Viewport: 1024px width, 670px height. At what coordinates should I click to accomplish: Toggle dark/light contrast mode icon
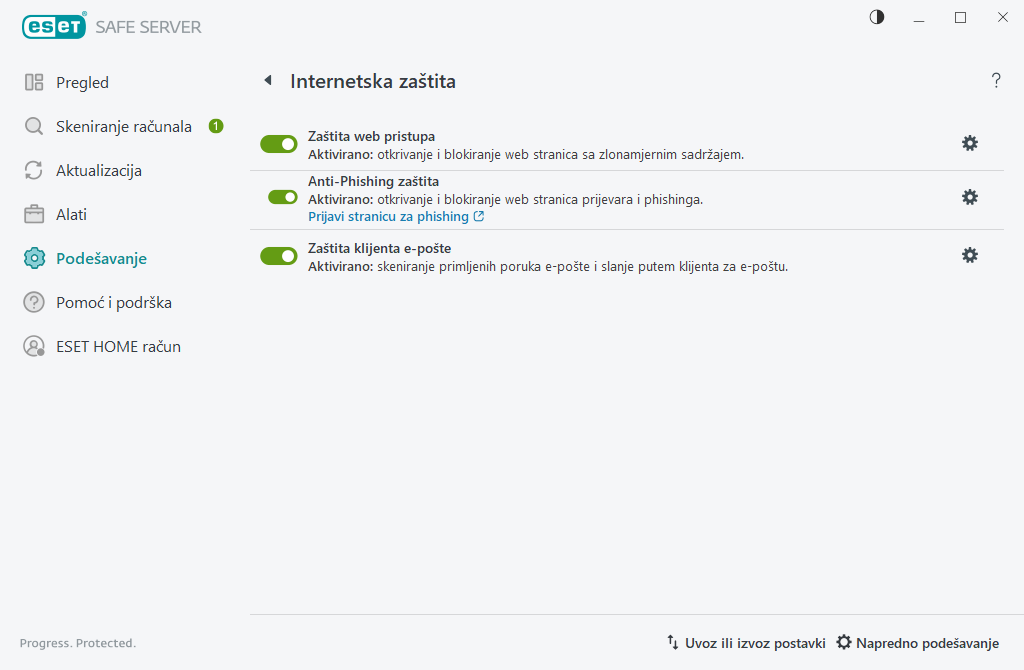pos(877,17)
